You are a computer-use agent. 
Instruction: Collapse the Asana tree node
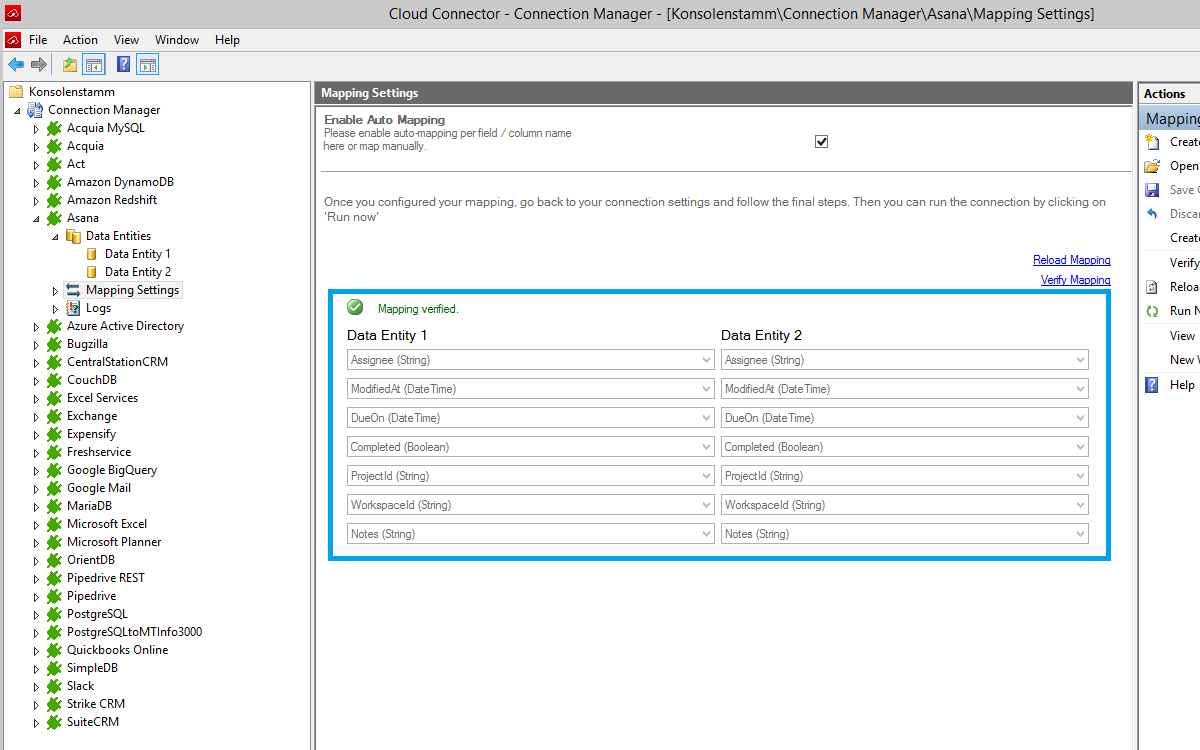coord(37,218)
